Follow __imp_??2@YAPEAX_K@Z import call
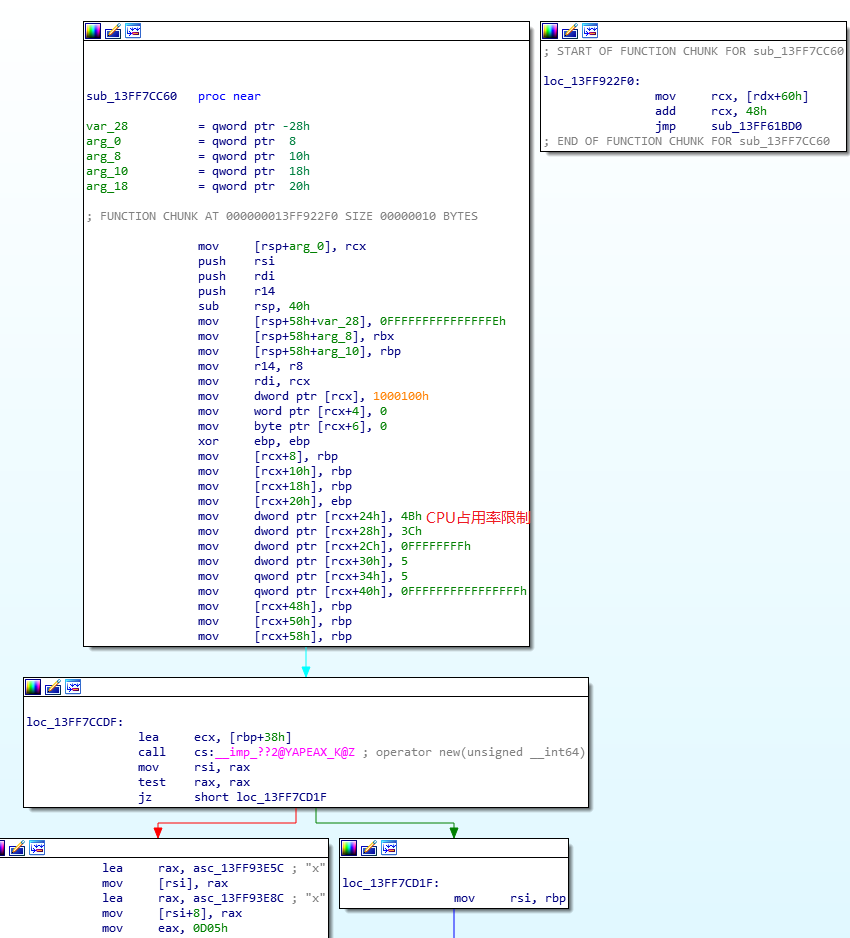Screen dimensions: 850x938 (x=285, y=752)
